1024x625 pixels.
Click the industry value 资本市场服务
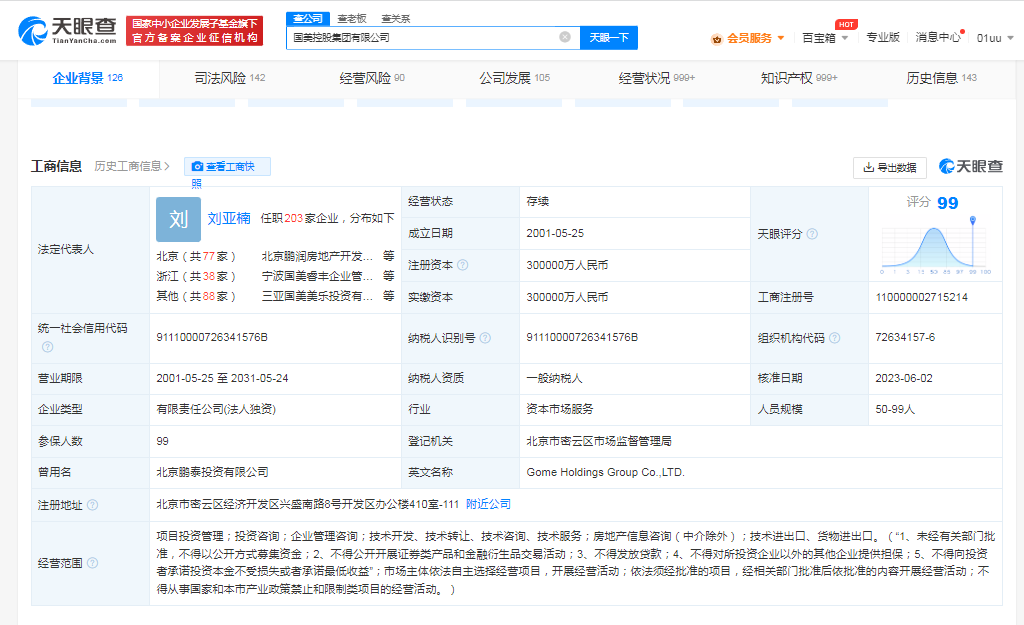[x=560, y=409]
